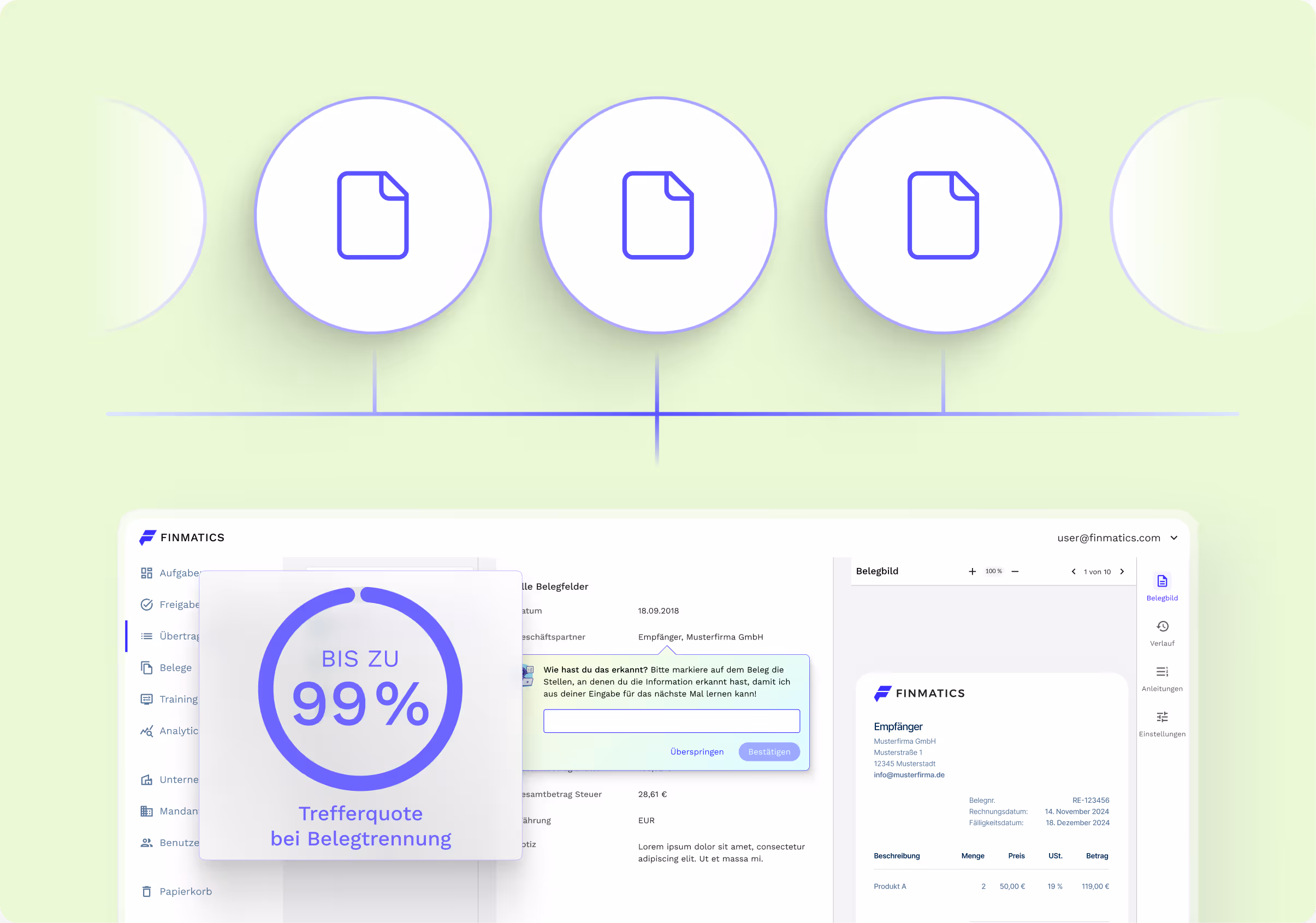Click the empty text input in popup
Image resolution: width=1316 pixels, height=923 pixels.
(x=671, y=721)
